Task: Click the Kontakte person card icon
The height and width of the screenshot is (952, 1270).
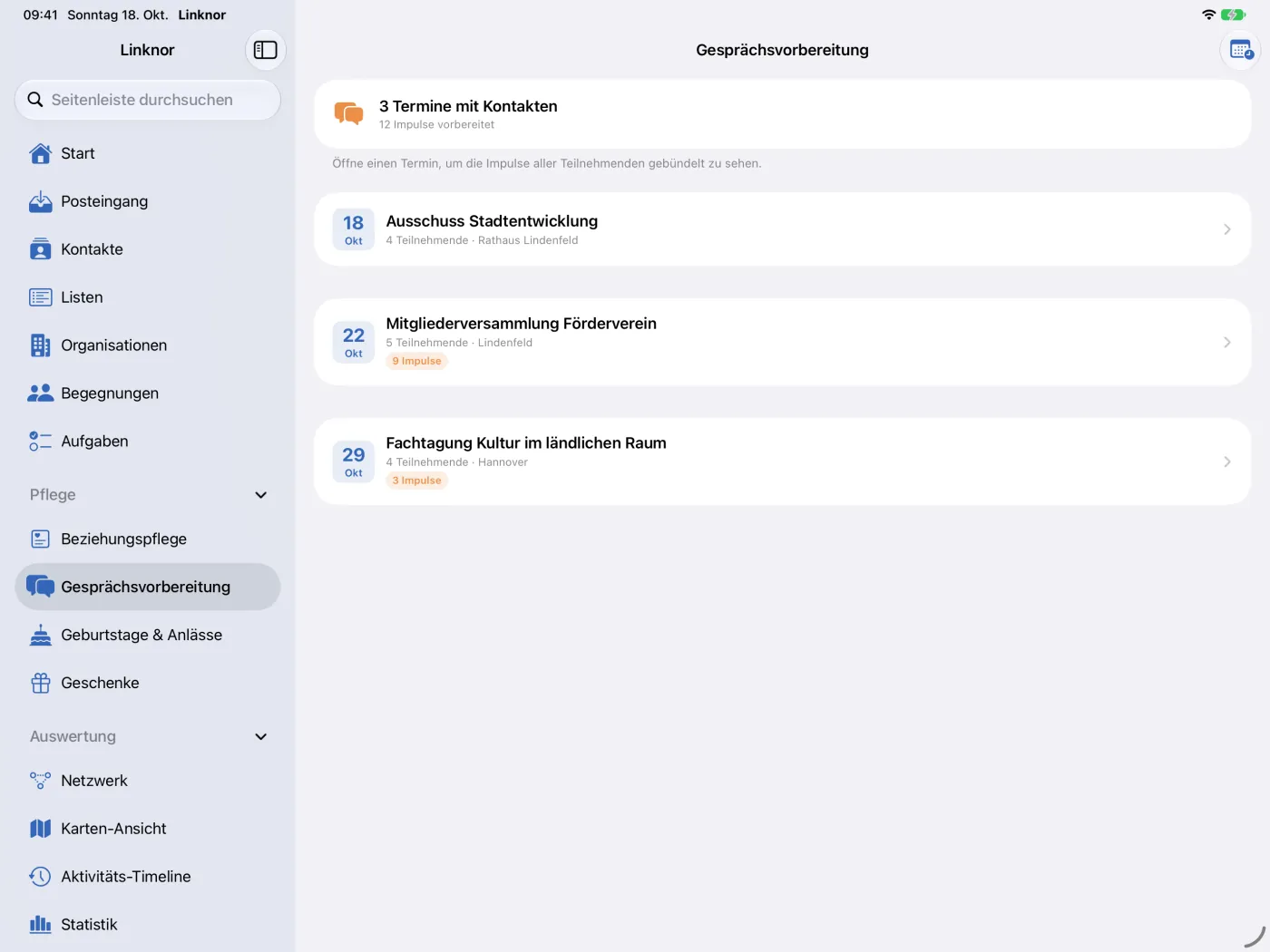Action: [x=41, y=249]
